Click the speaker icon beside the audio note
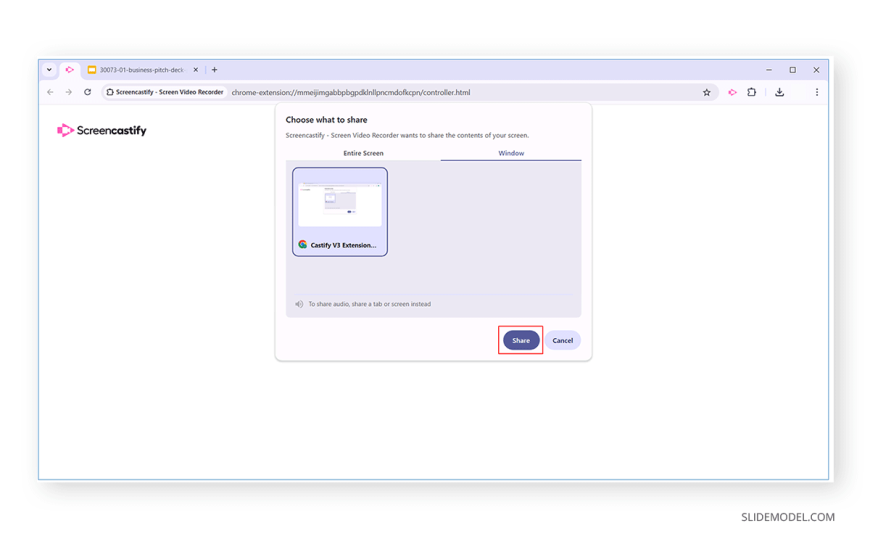Viewport: 870px width, 539px height. tap(299, 304)
